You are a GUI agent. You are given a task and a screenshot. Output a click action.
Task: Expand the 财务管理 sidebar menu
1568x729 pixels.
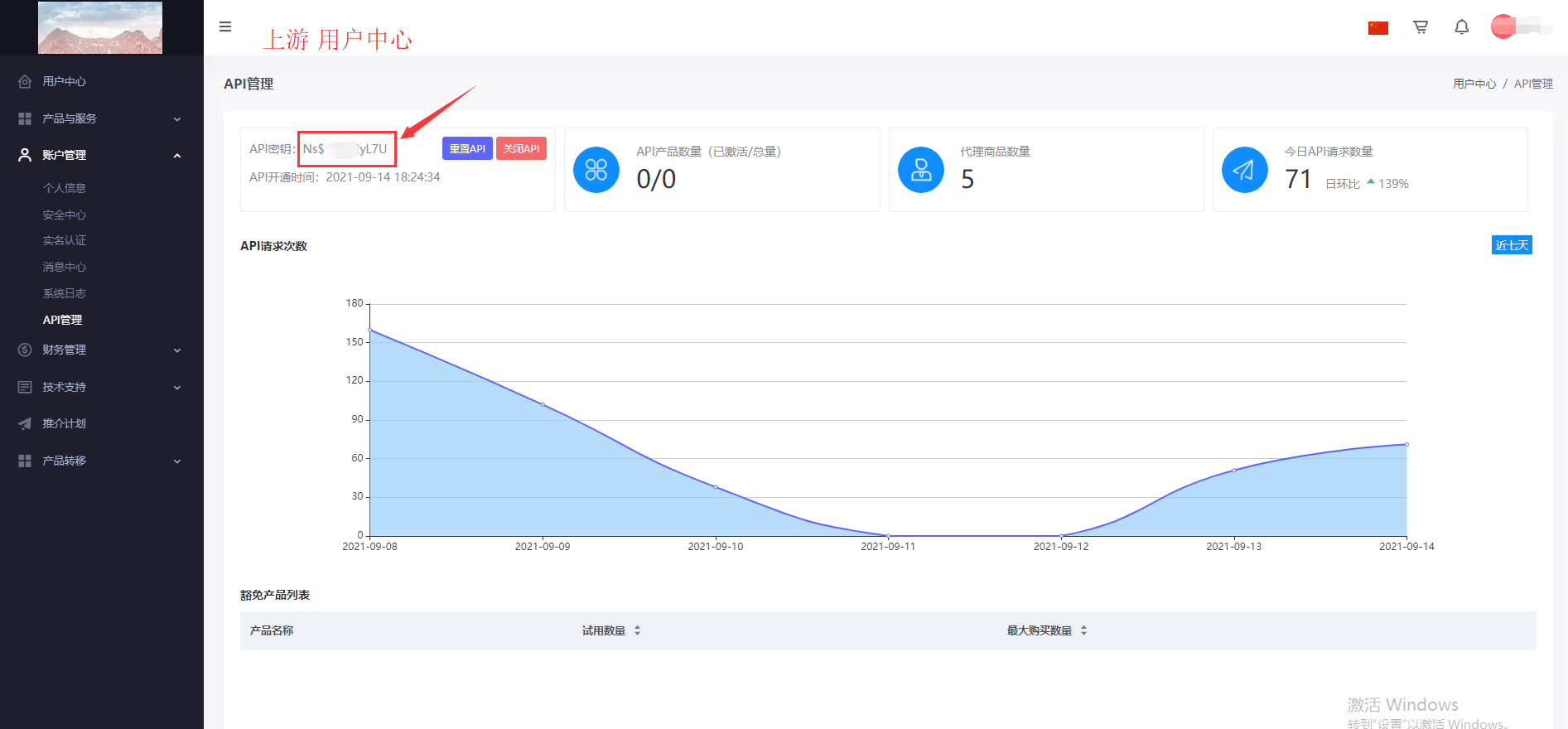coord(101,350)
